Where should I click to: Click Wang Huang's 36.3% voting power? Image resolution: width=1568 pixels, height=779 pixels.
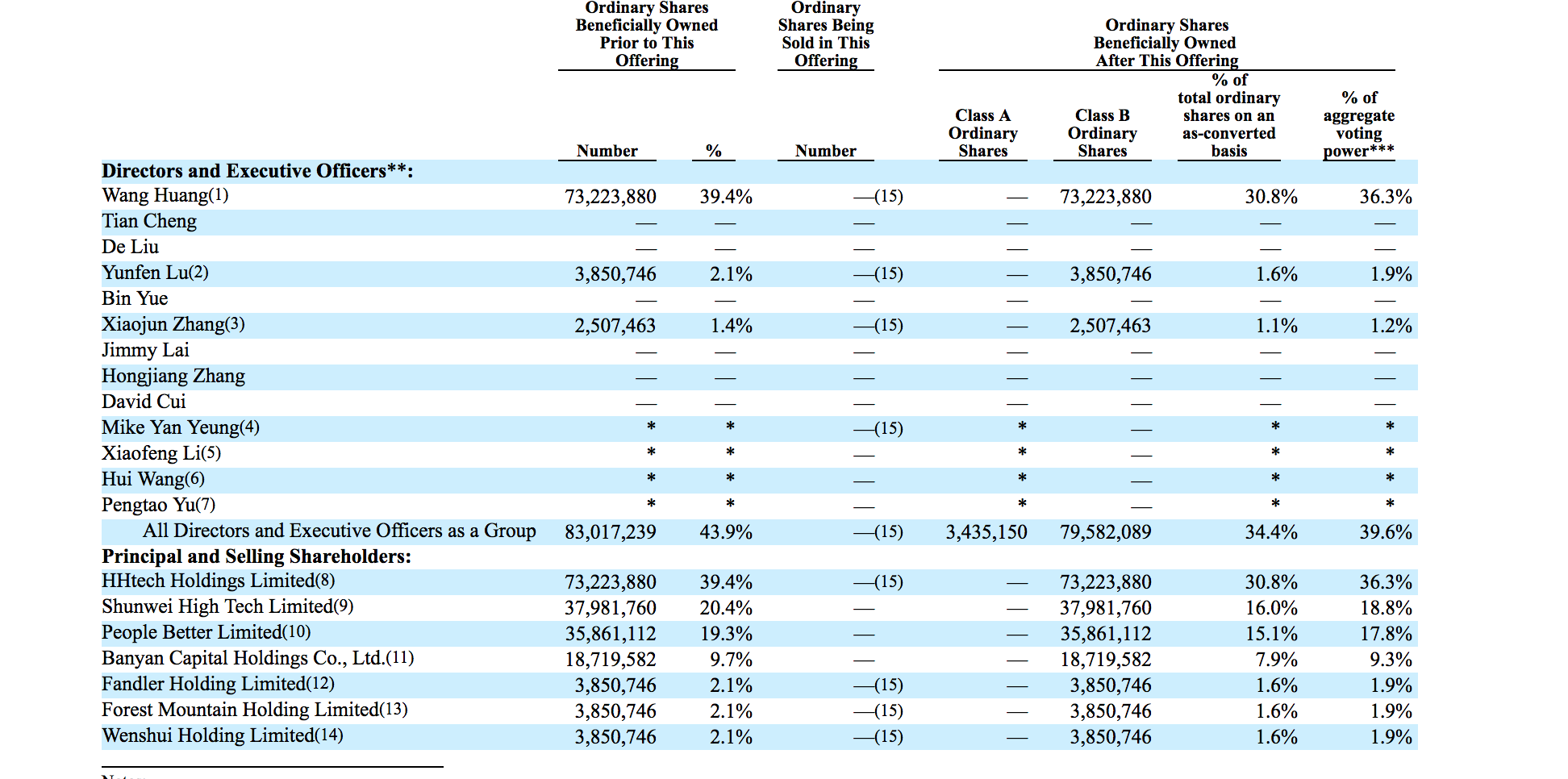[1386, 197]
